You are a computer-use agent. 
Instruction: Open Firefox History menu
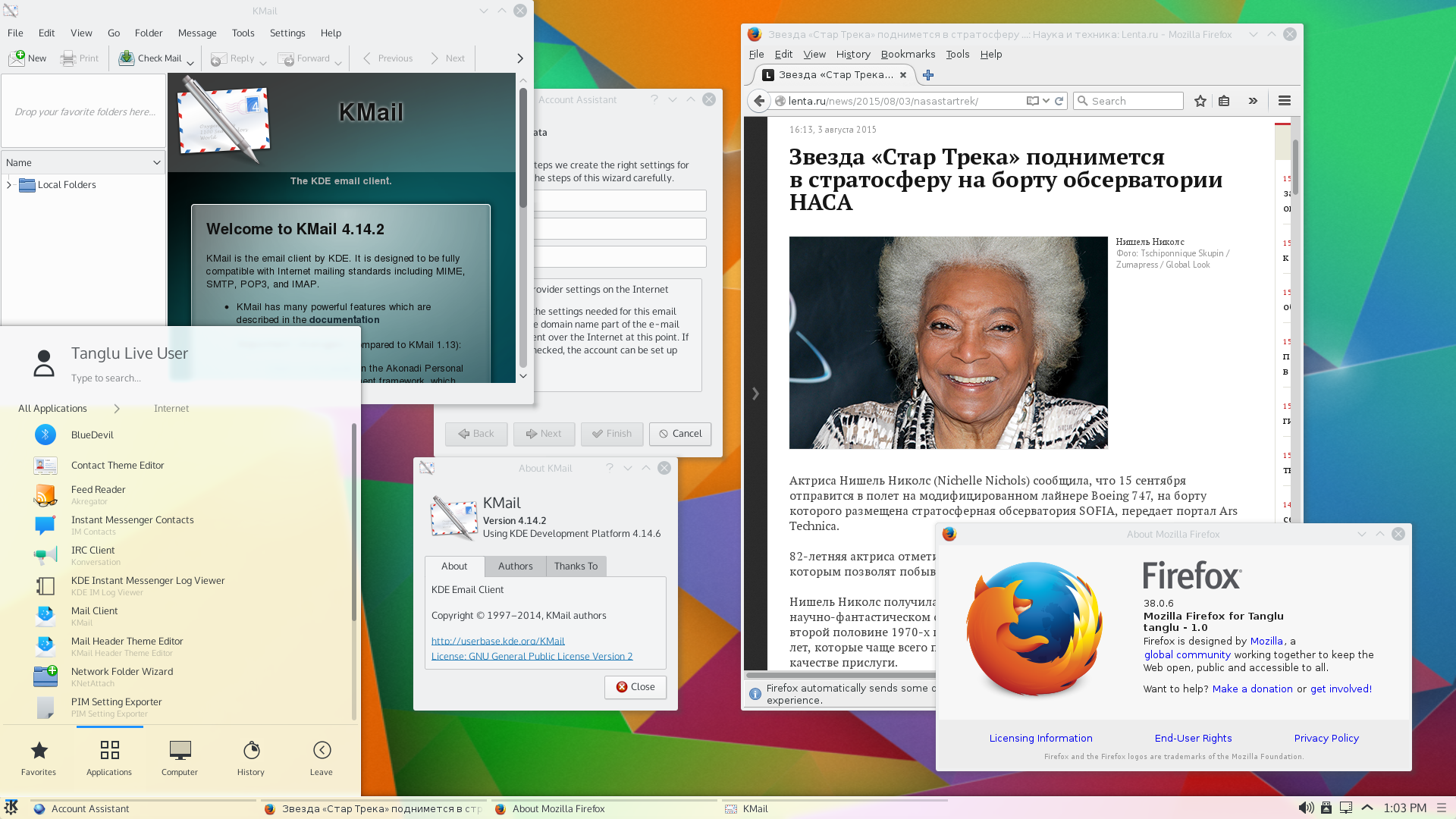853,55
